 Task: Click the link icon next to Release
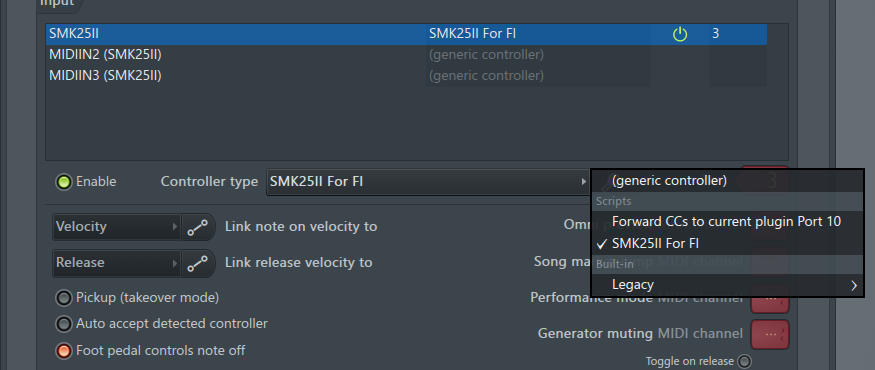(198, 263)
